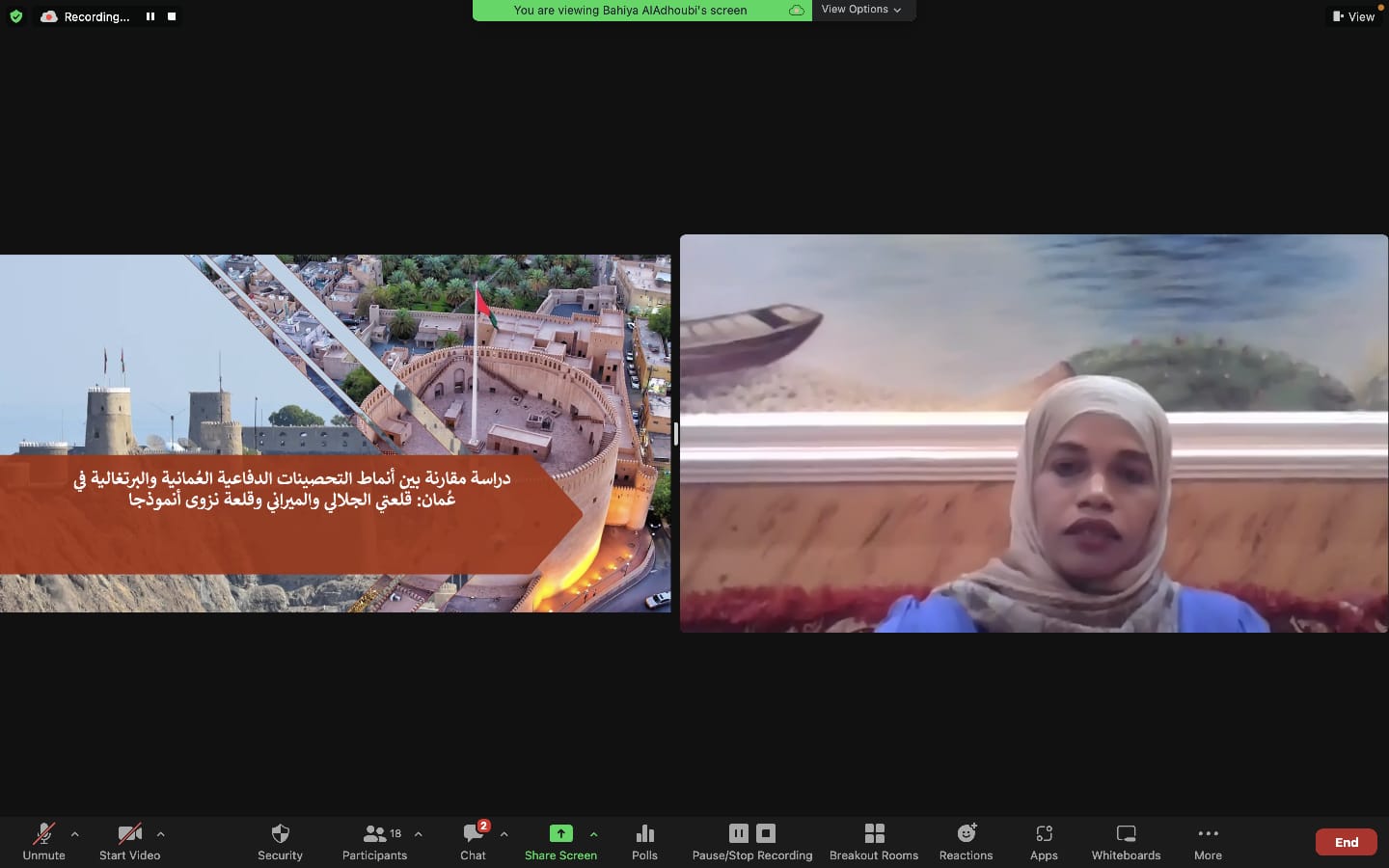Pause recording from top-left indicator
This screenshot has width=1389, height=868.
pyautogui.click(x=150, y=16)
